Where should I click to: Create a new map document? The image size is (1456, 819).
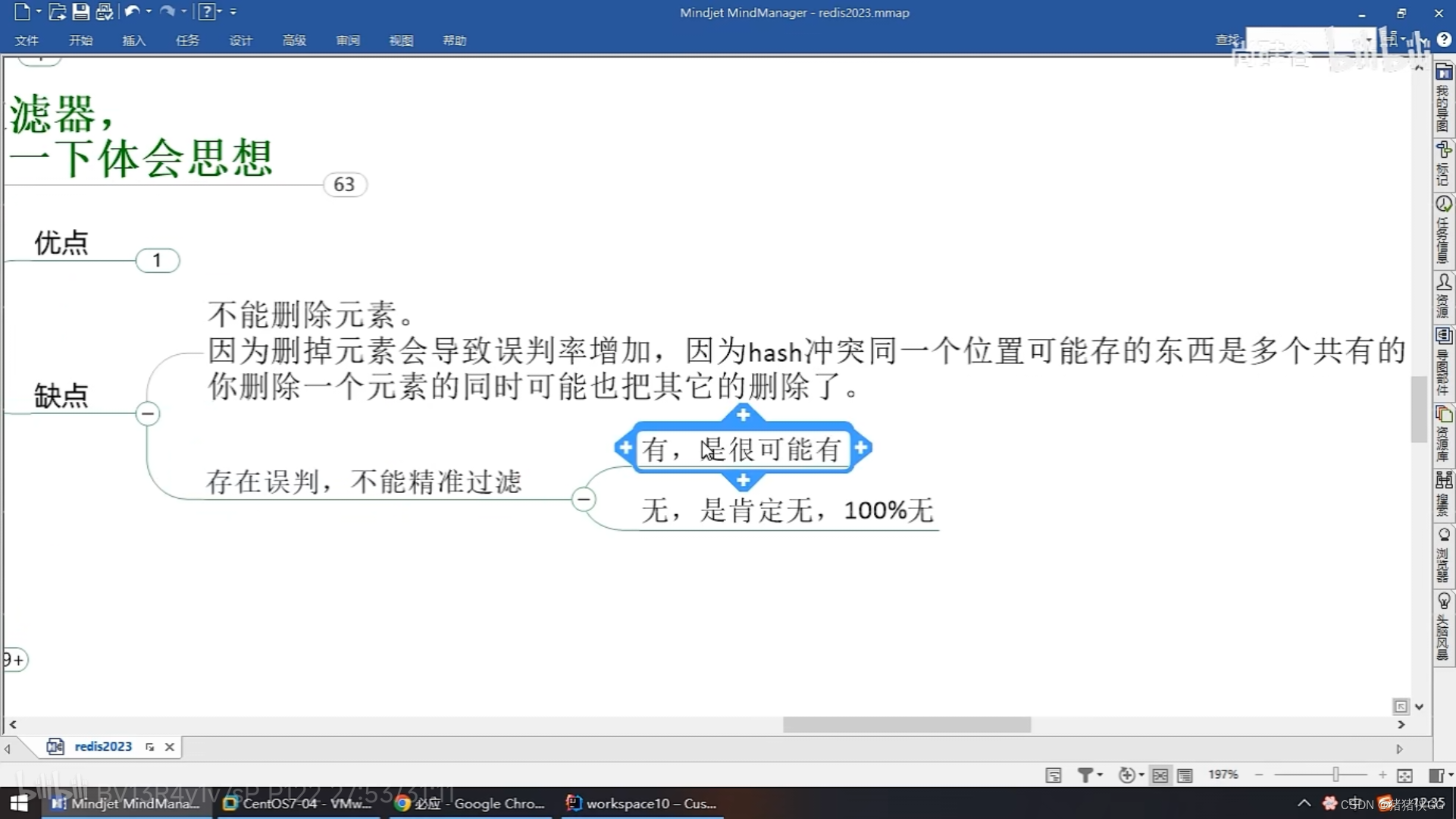[x=22, y=11]
